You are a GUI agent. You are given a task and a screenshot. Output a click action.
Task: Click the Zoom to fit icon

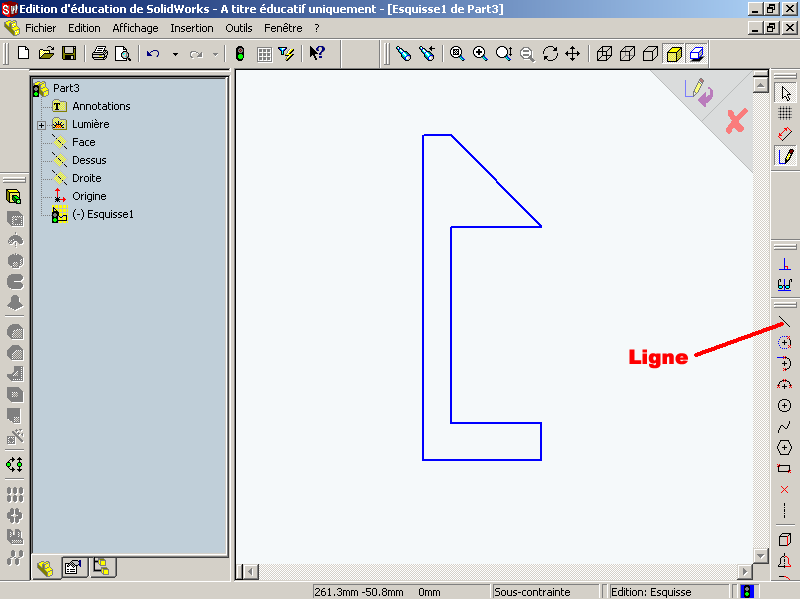457,53
